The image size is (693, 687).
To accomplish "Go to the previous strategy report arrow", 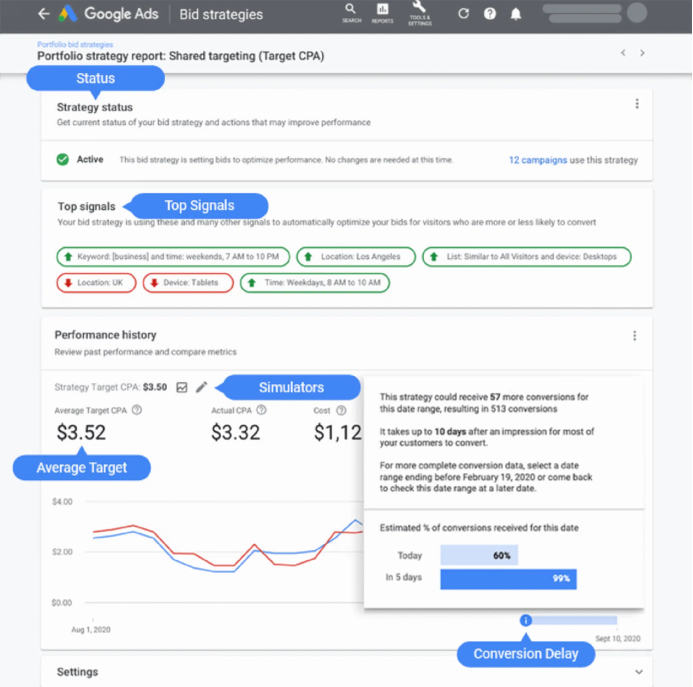I will coord(623,53).
